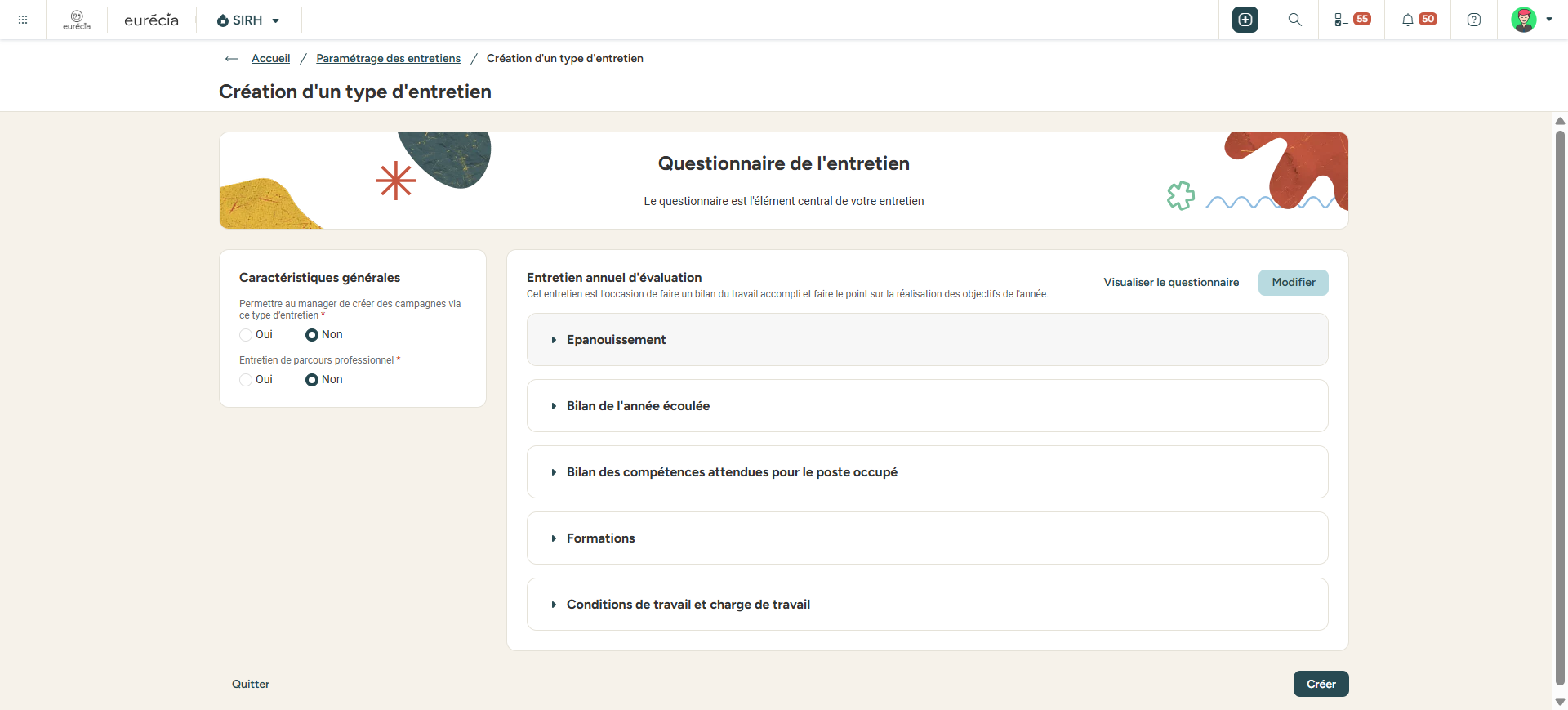Screen dimensions: 1568x710
Task: Click the back arrow in breadcrumb
Action: [232, 59]
